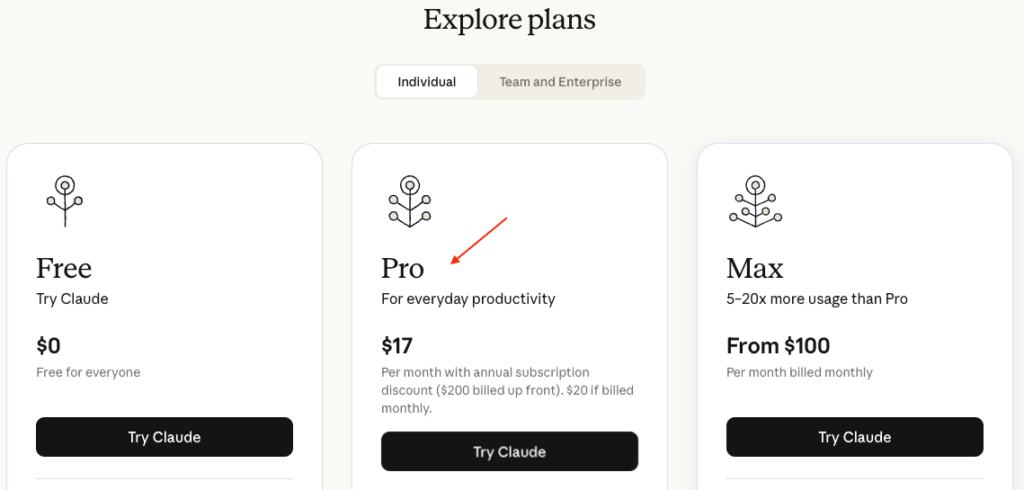Click the Free plan title

(x=64, y=268)
